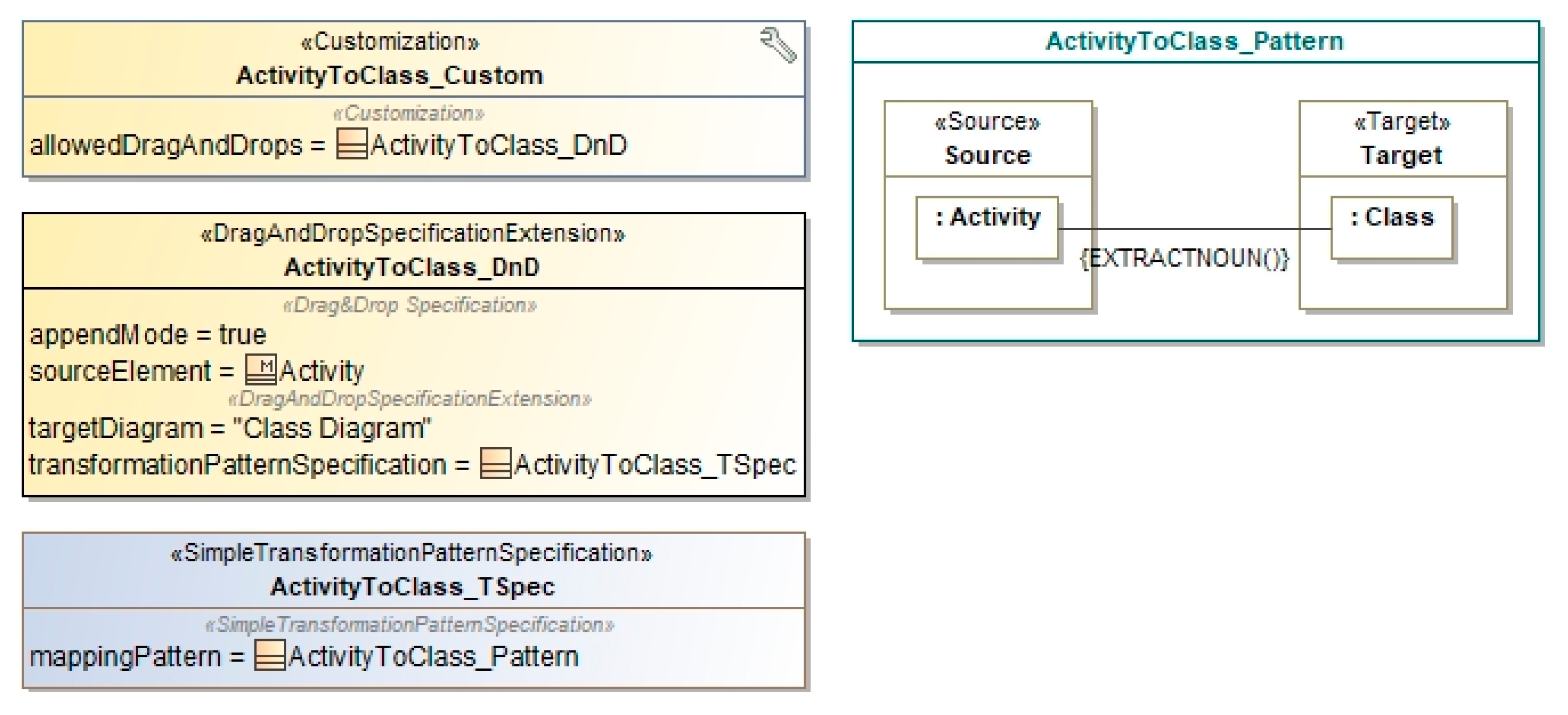
Task: Click the ActivityToClass_Pattern instance icon
Action: tap(269, 655)
